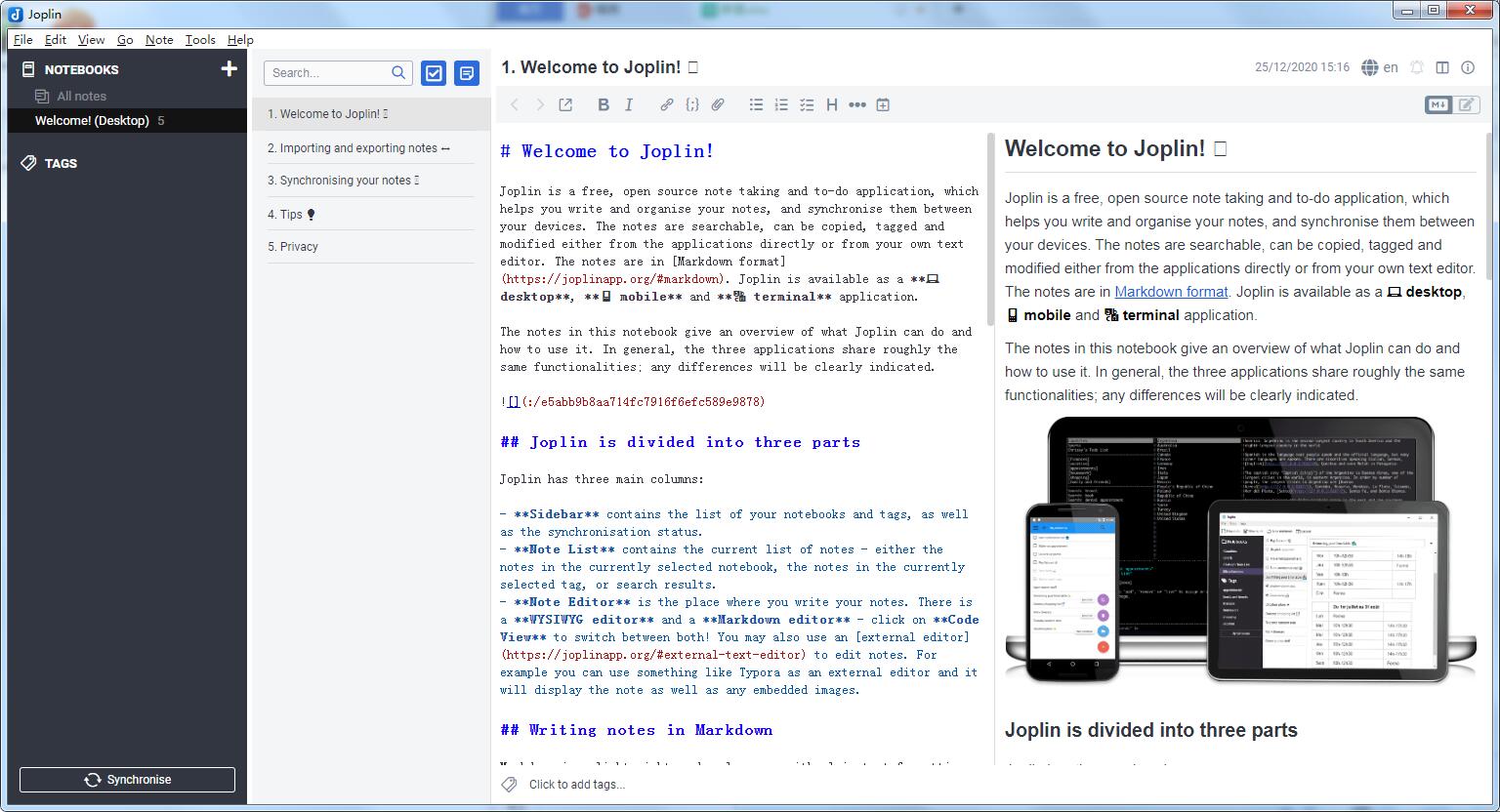
Task: Insert a code block from the toolbar
Action: click(x=691, y=104)
